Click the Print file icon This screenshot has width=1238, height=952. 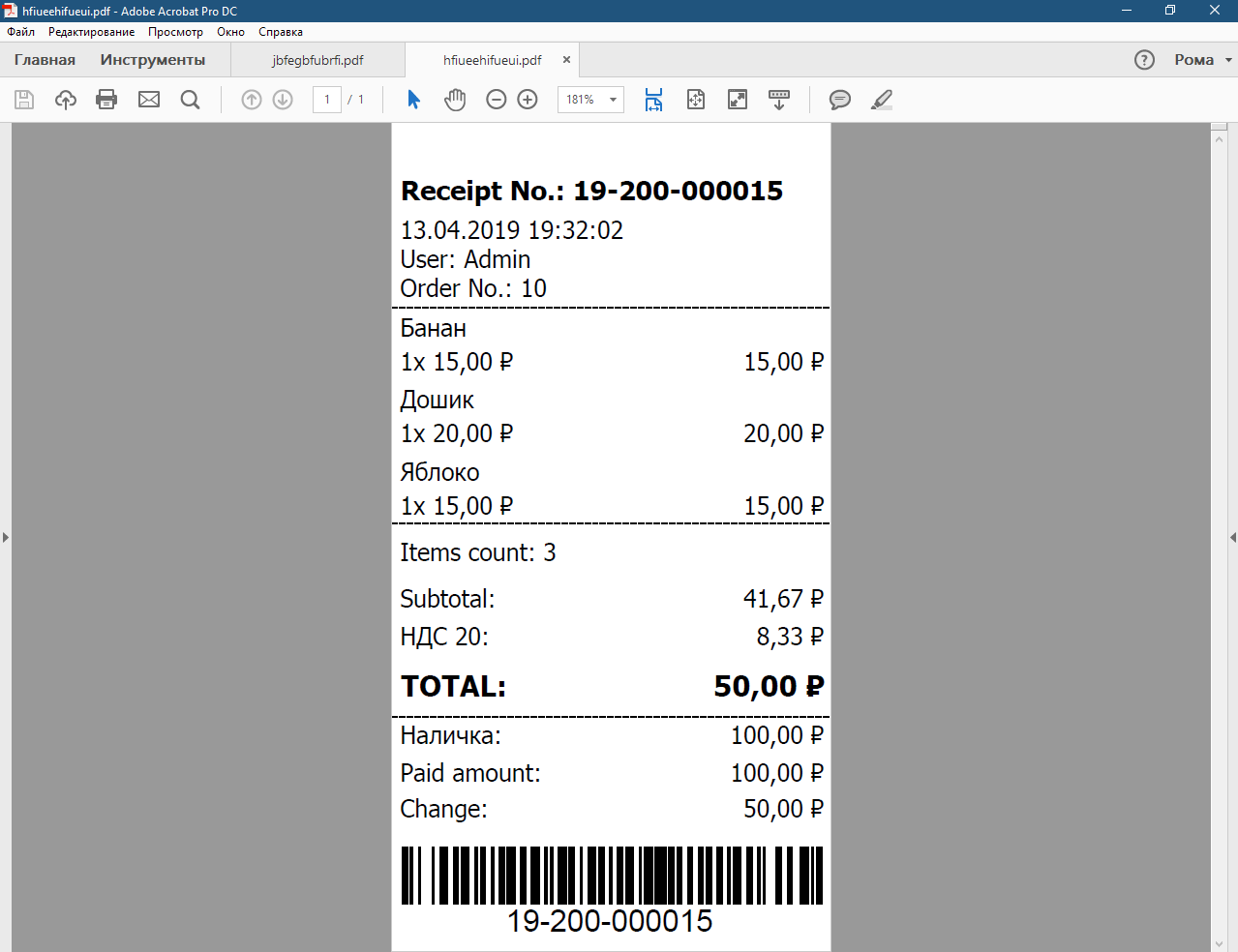pyautogui.click(x=106, y=100)
